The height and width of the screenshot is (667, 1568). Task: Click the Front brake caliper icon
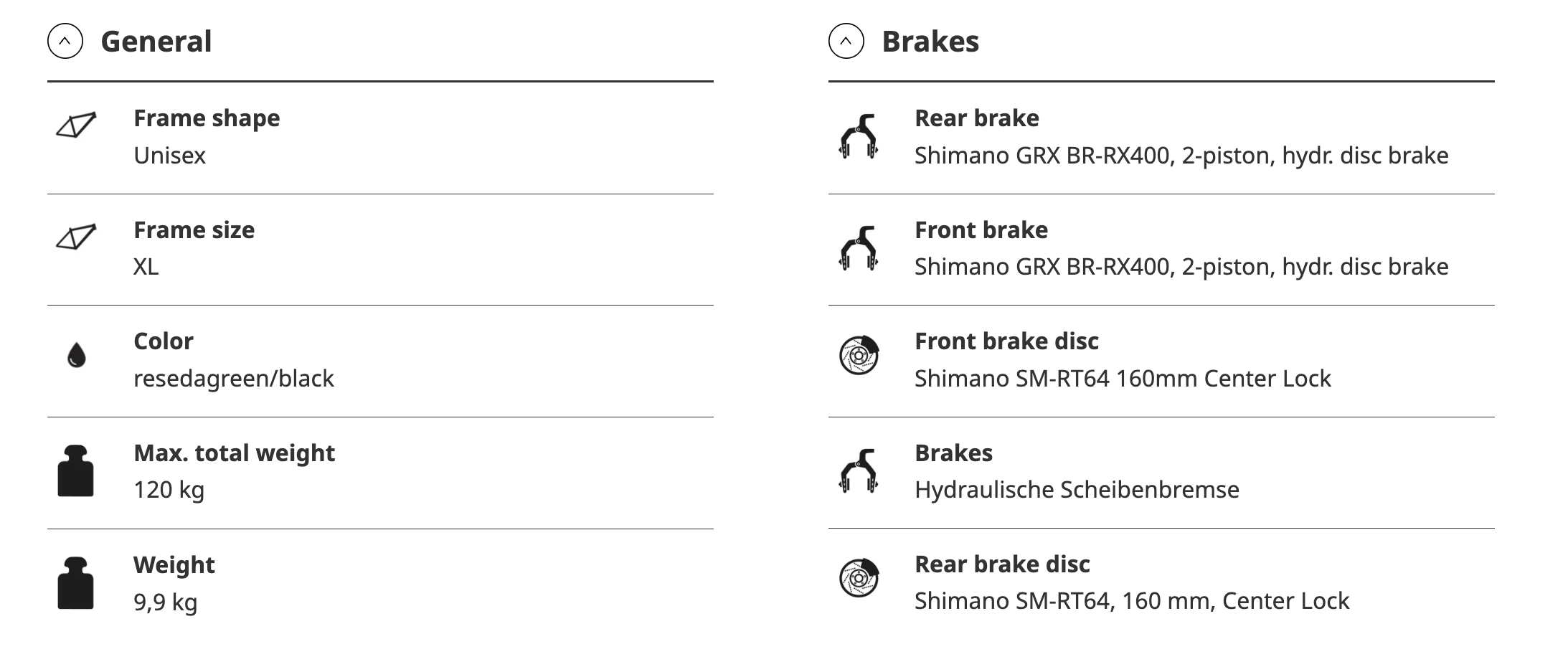(x=859, y=248)
